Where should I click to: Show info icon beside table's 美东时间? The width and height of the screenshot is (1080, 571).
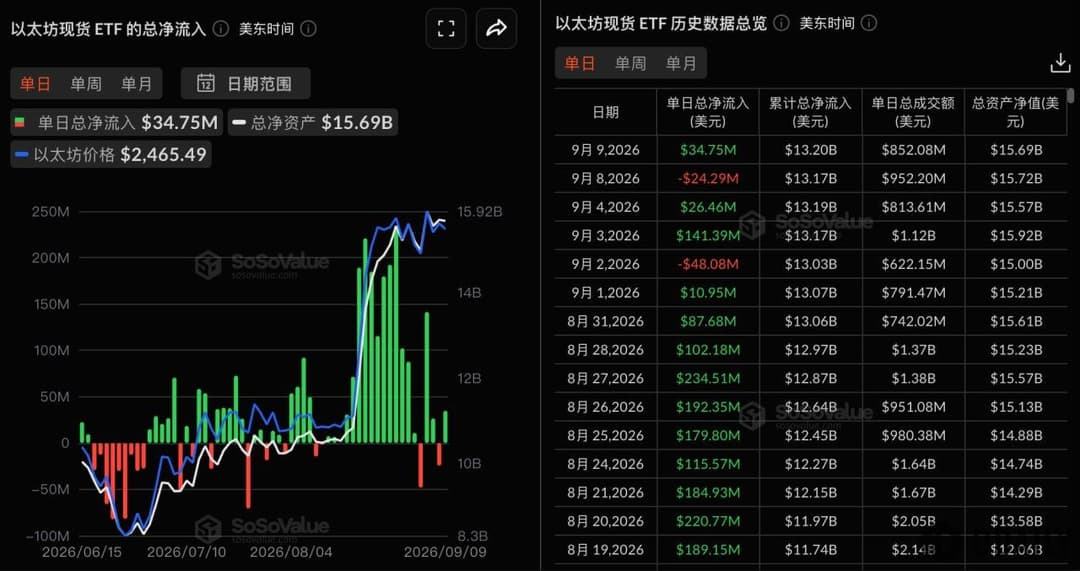click(869, 23)
